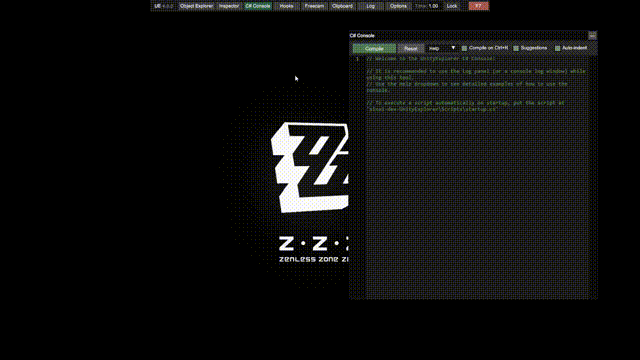Click the green Compile button
The image size is (640, 360).
tap(374, 49)
